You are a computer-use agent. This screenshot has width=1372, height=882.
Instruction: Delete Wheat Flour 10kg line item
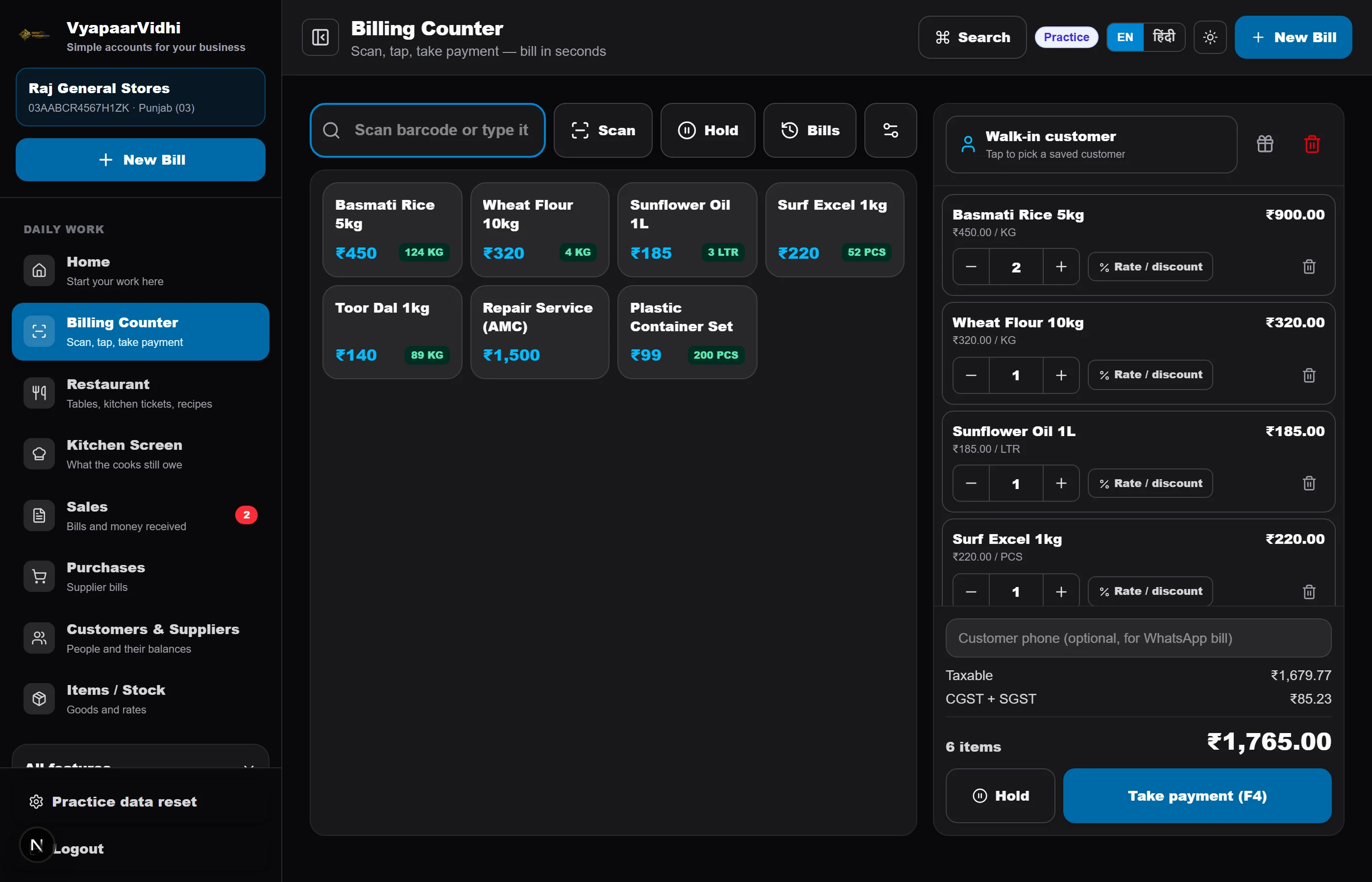[1308, 375]
